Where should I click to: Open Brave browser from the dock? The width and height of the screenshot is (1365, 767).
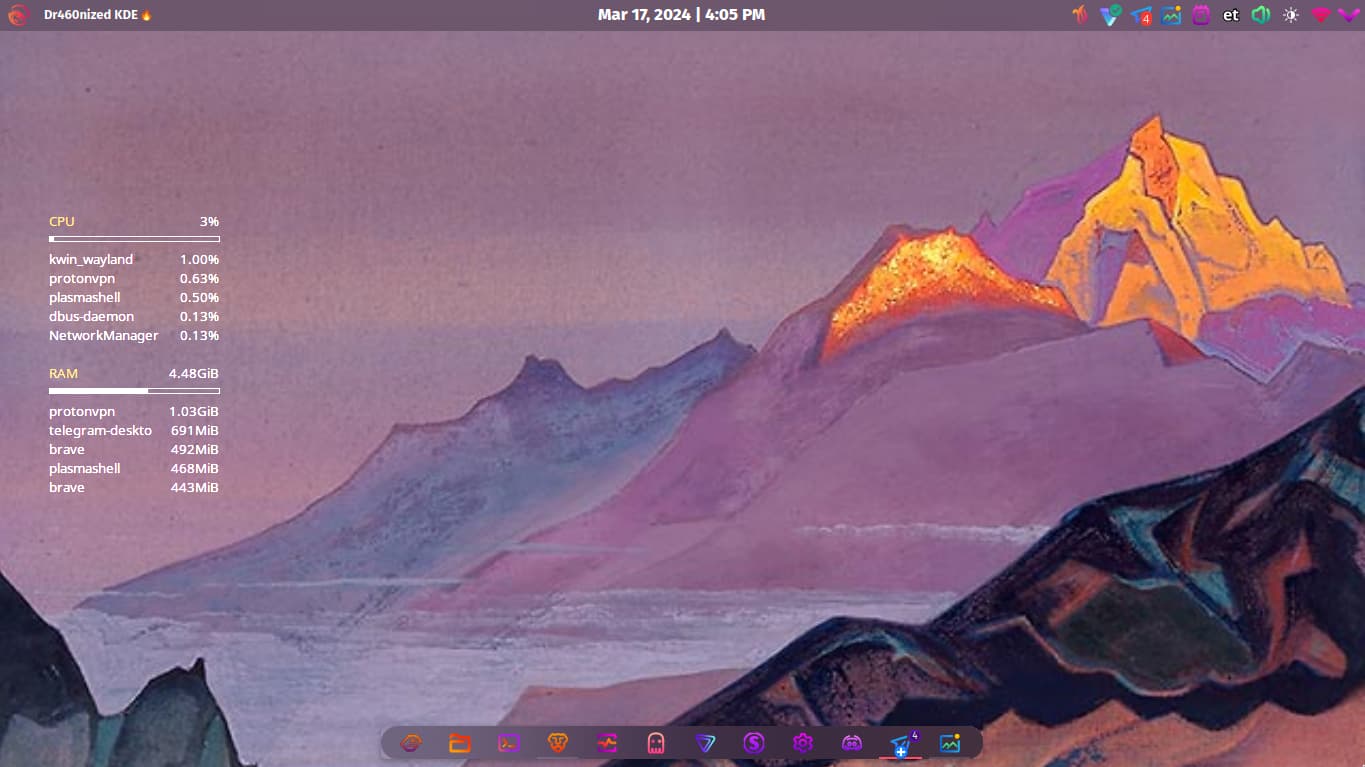(x=558, y=743)
